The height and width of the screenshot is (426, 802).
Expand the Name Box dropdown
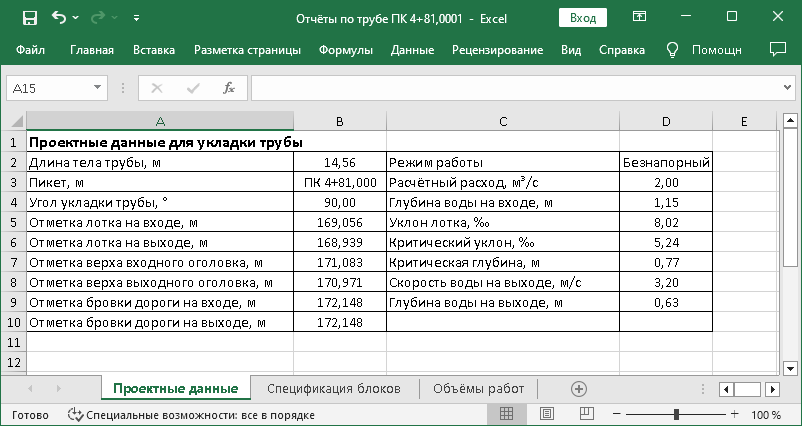(x=97, y=88)
